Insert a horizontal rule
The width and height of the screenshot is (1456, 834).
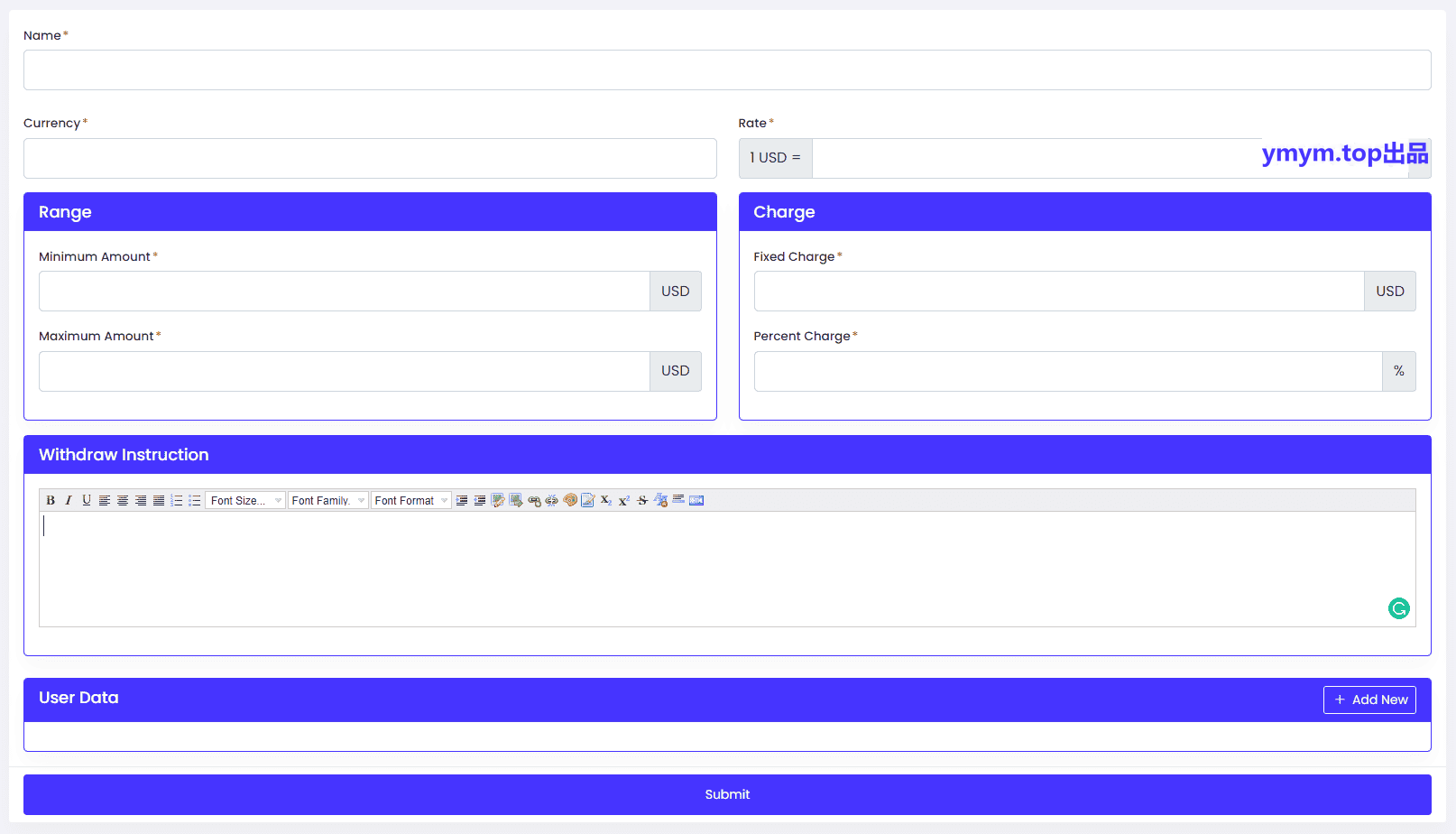(x=678, y=500)
